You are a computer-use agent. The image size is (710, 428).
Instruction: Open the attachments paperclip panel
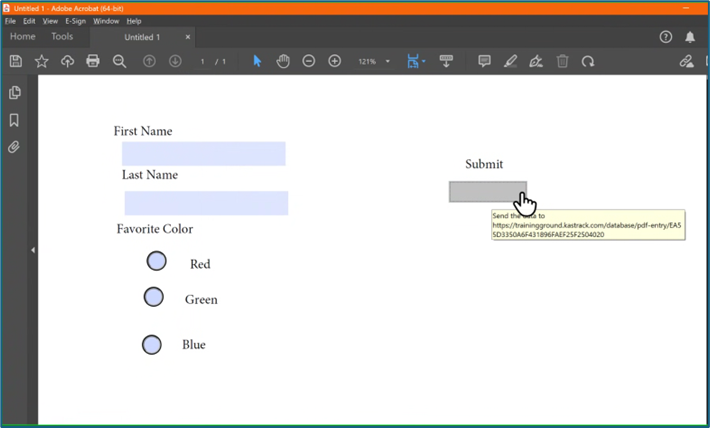15,147
